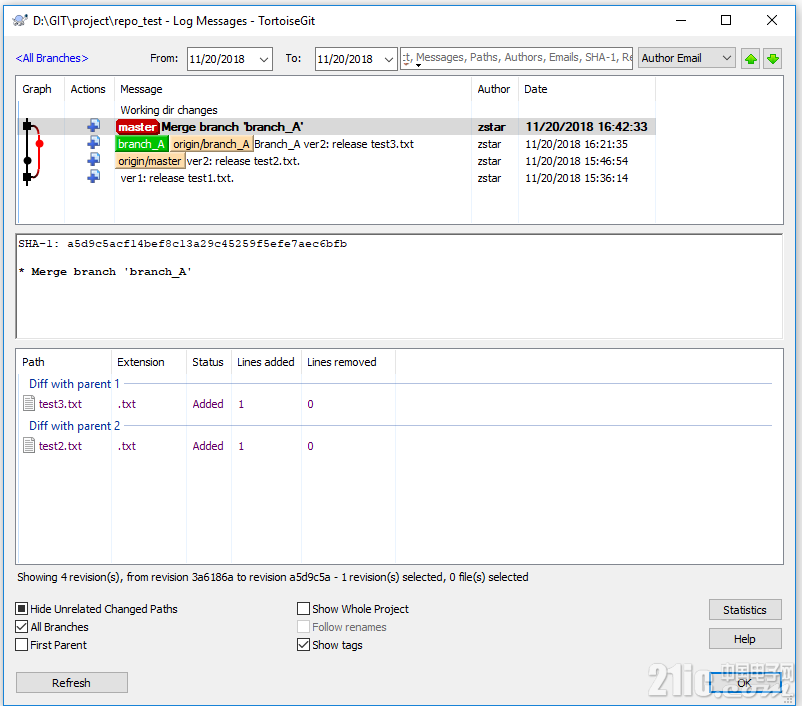Click action icon for ver1 release test1.txt row

94,176
